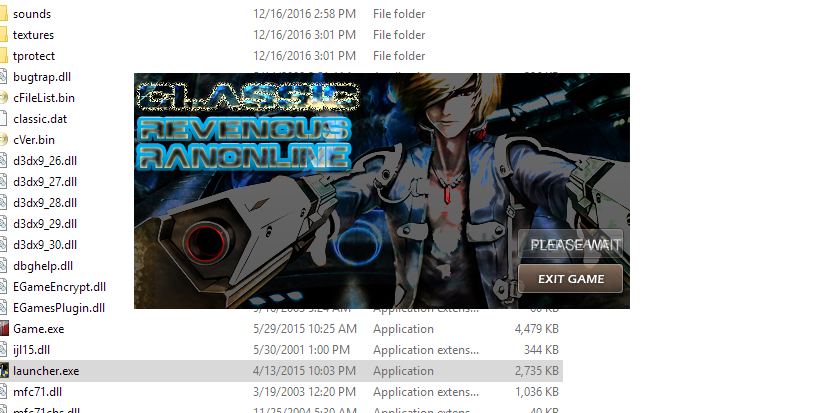Select the mfc71.dll file row
Viewport: 814px width, 413px height.
coord(281,392)
